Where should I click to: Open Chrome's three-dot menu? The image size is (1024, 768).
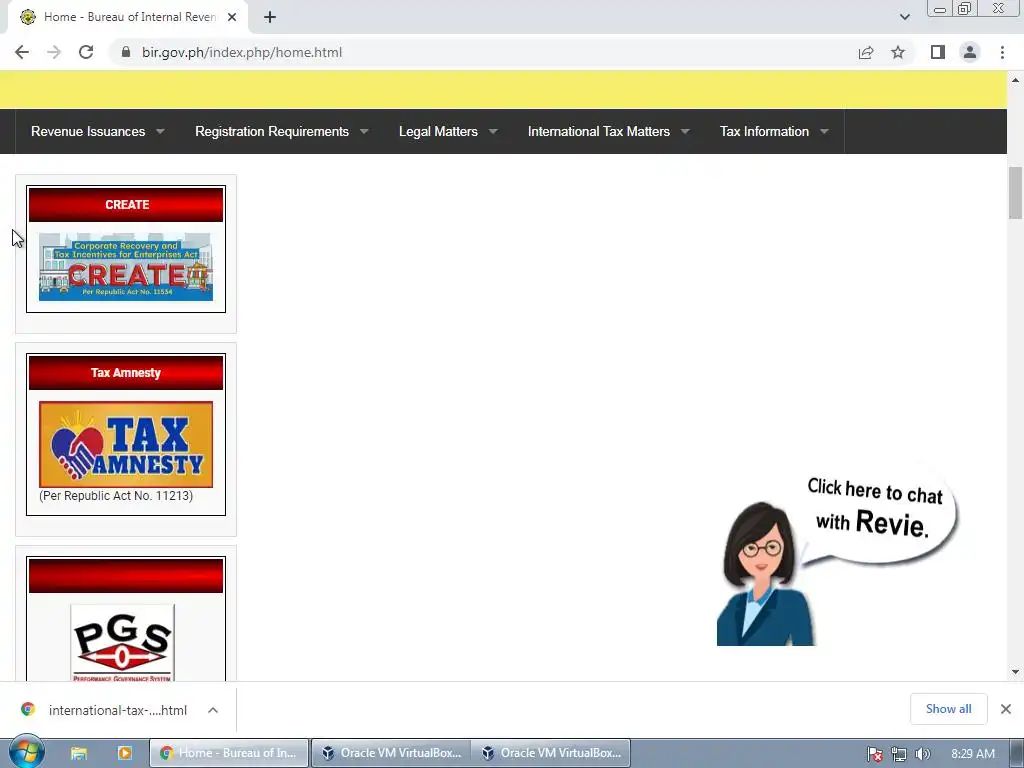click(x=1002, y=52)
